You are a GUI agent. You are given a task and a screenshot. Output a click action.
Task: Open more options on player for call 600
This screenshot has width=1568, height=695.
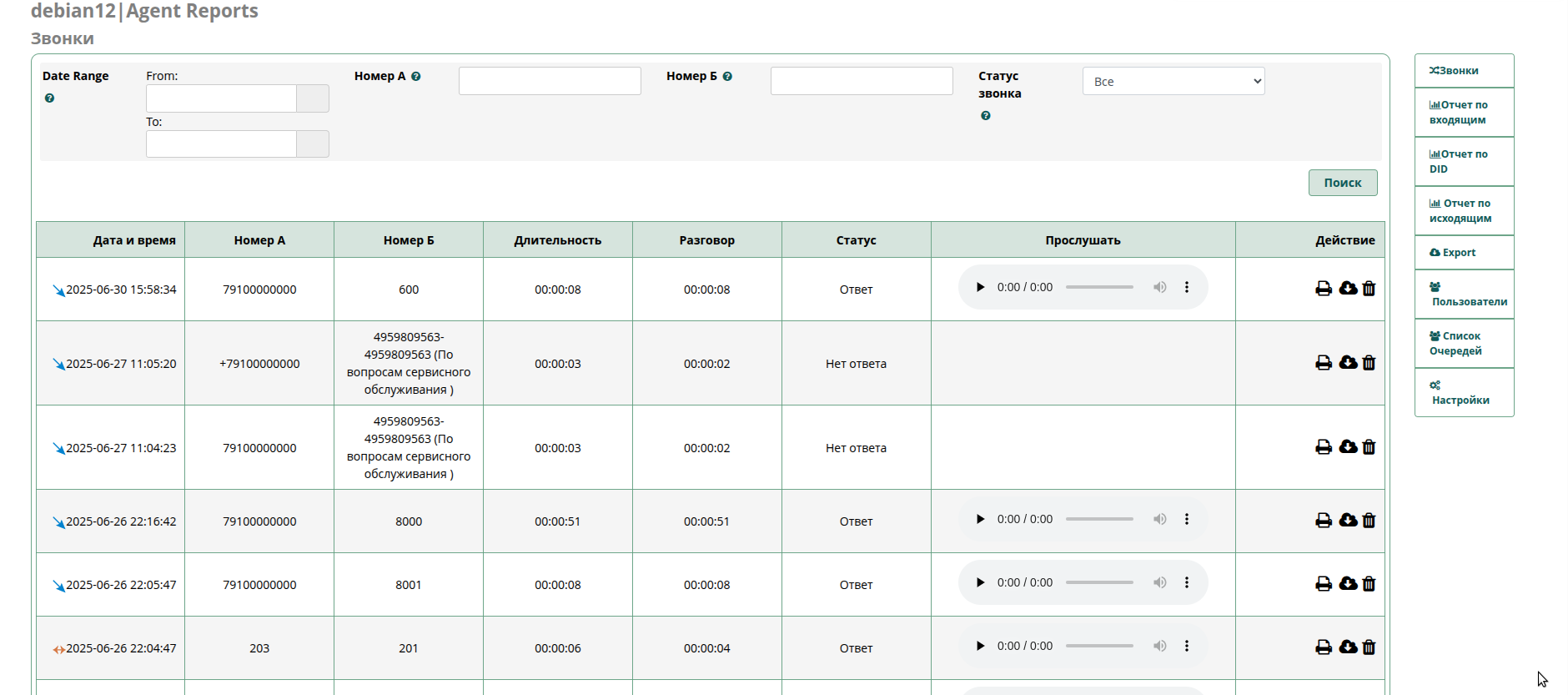[1187, 287]
